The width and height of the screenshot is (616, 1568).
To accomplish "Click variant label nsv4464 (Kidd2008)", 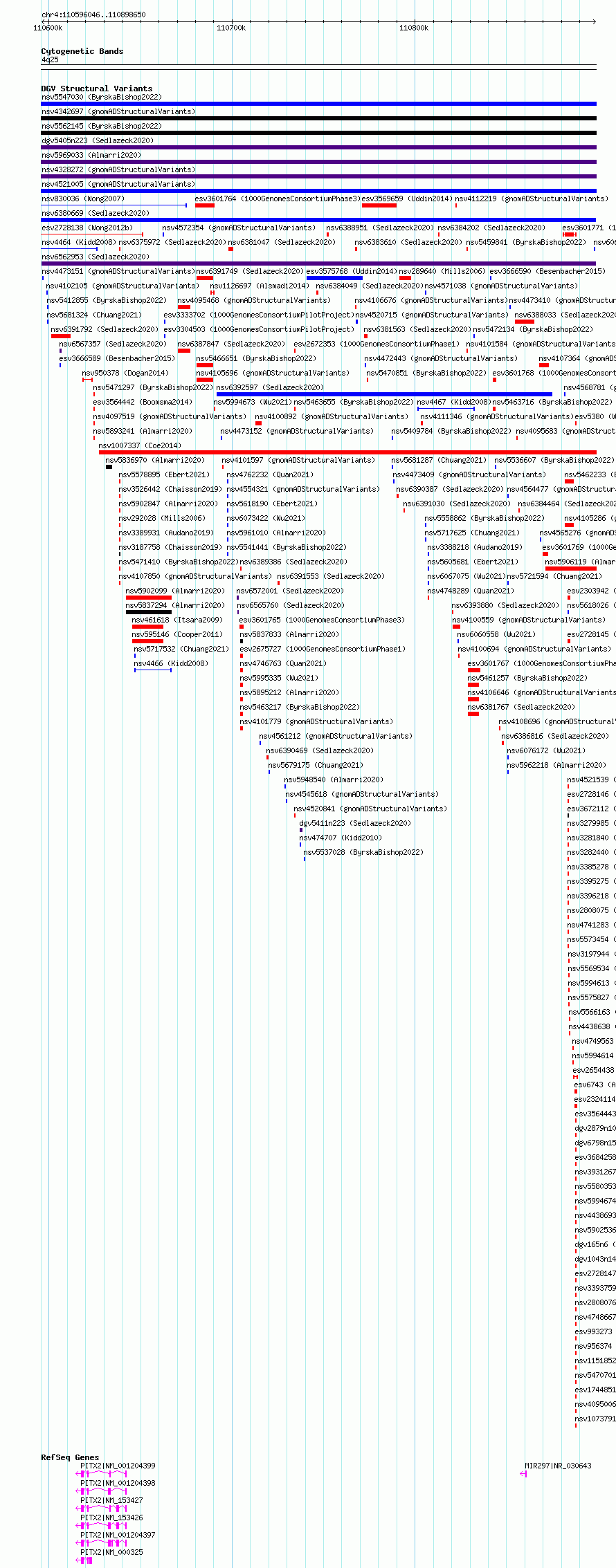I will pyautogui.click(x=79, y=243).
